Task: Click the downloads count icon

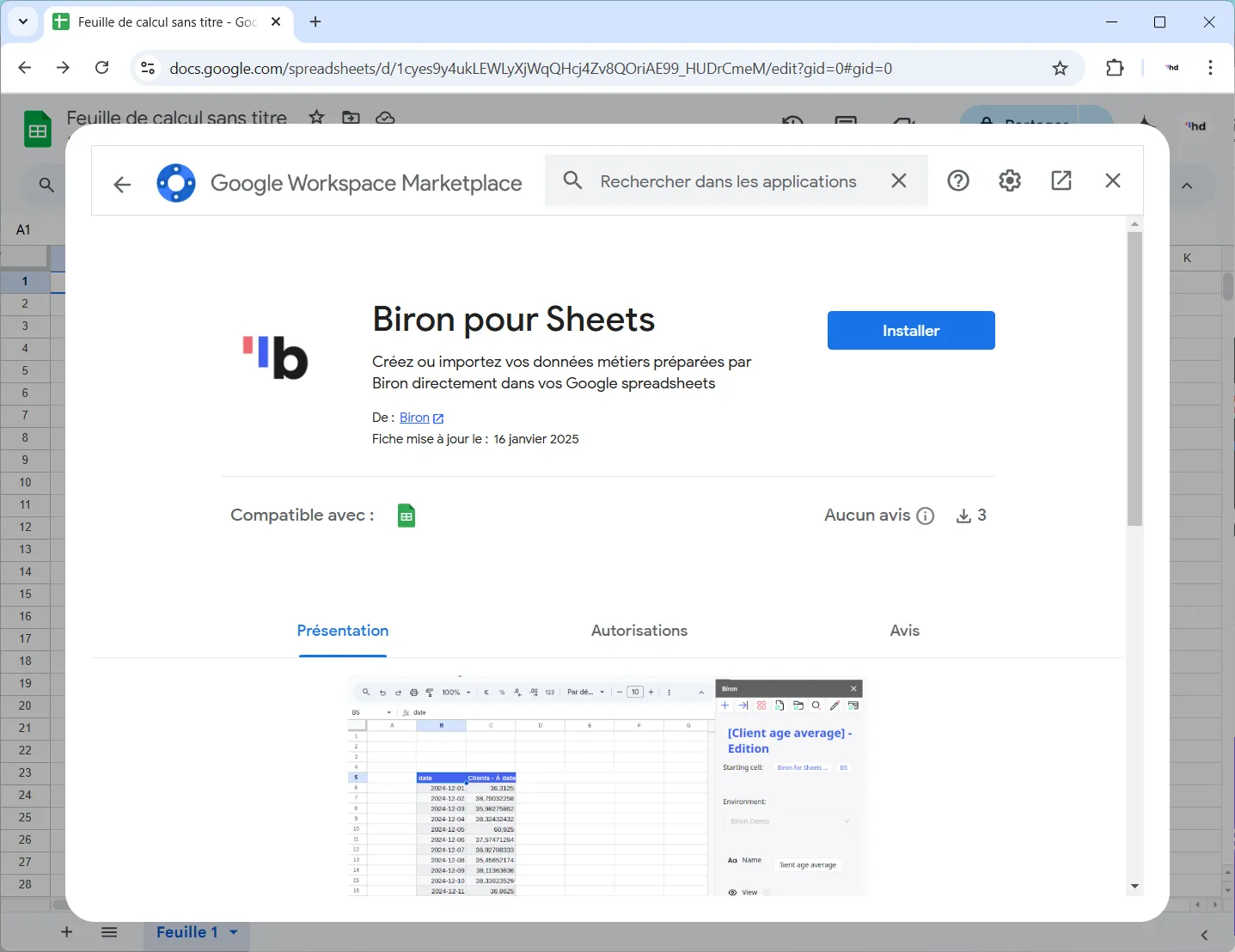Action: pos(964,516)
